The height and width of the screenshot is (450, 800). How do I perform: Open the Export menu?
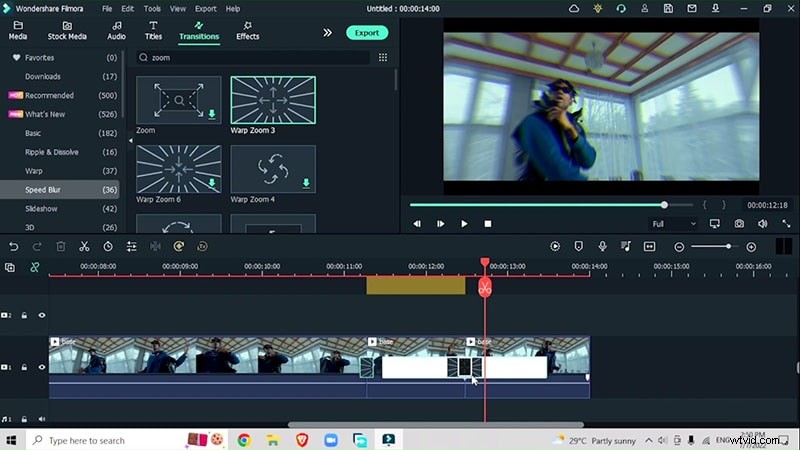click(206, 9)
